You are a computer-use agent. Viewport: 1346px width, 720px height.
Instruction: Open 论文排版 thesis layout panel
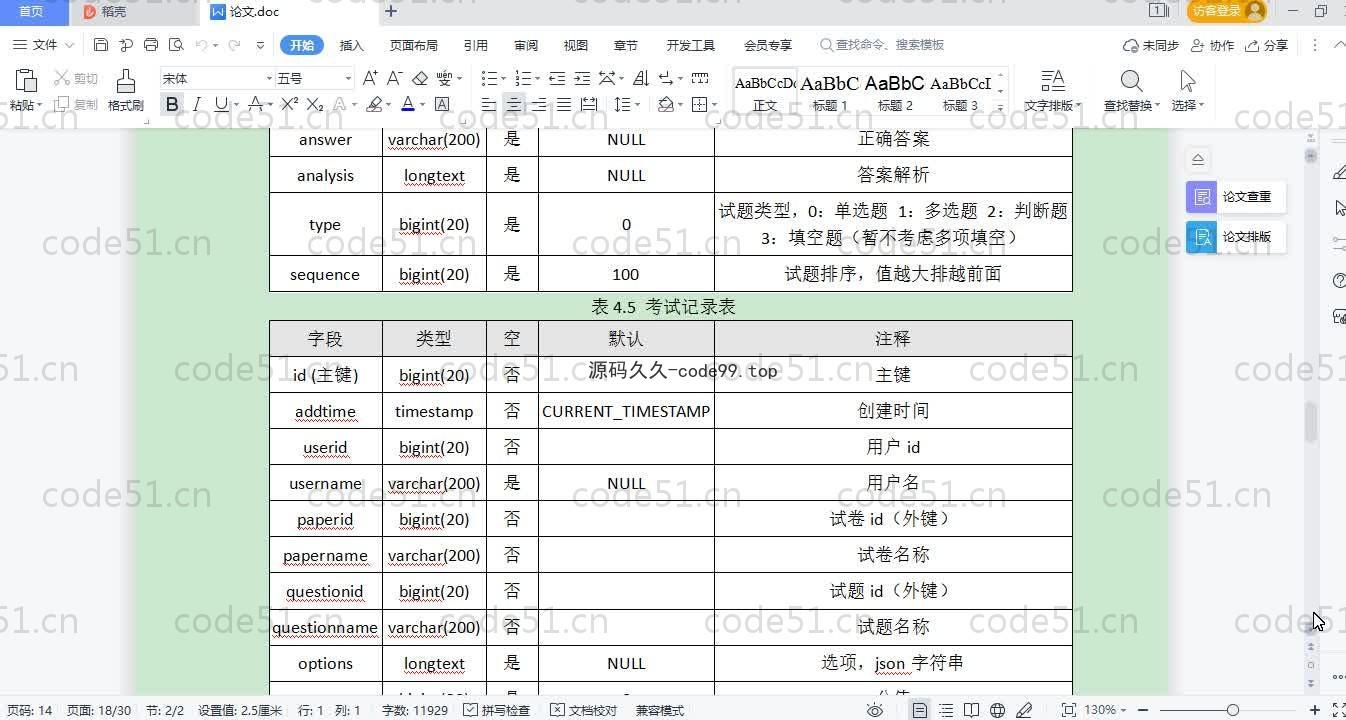(x=1235, y=237)
